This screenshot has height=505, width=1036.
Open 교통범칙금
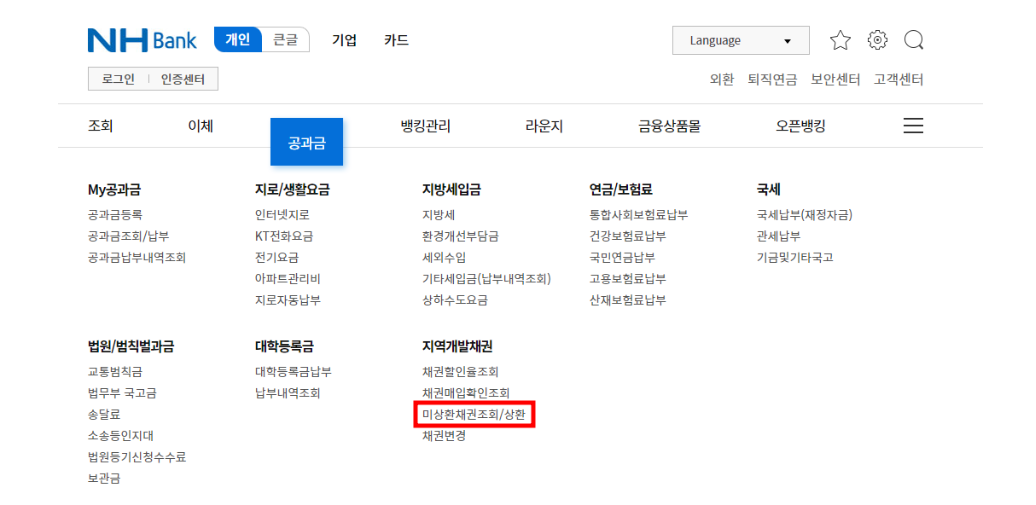(x=115, y=372)
